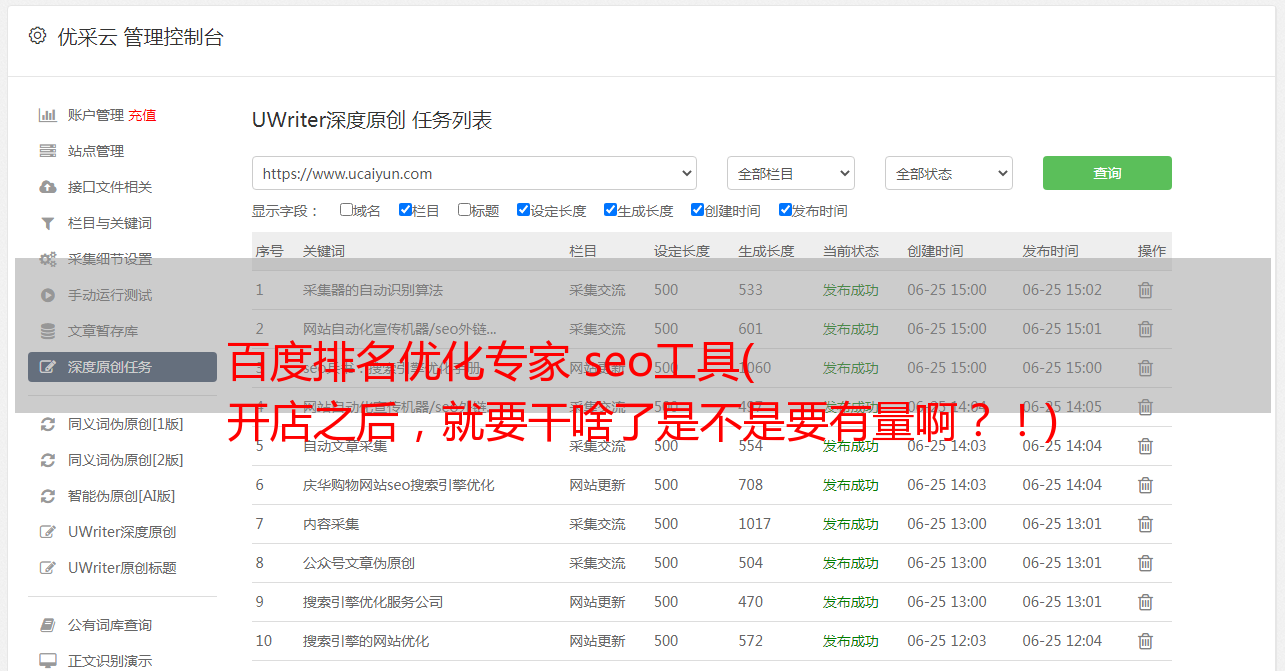Open 采集细节设置 in the sidebar
Image resolution: width=1285 pixels, height=671 pixels.
pos(110,259)
